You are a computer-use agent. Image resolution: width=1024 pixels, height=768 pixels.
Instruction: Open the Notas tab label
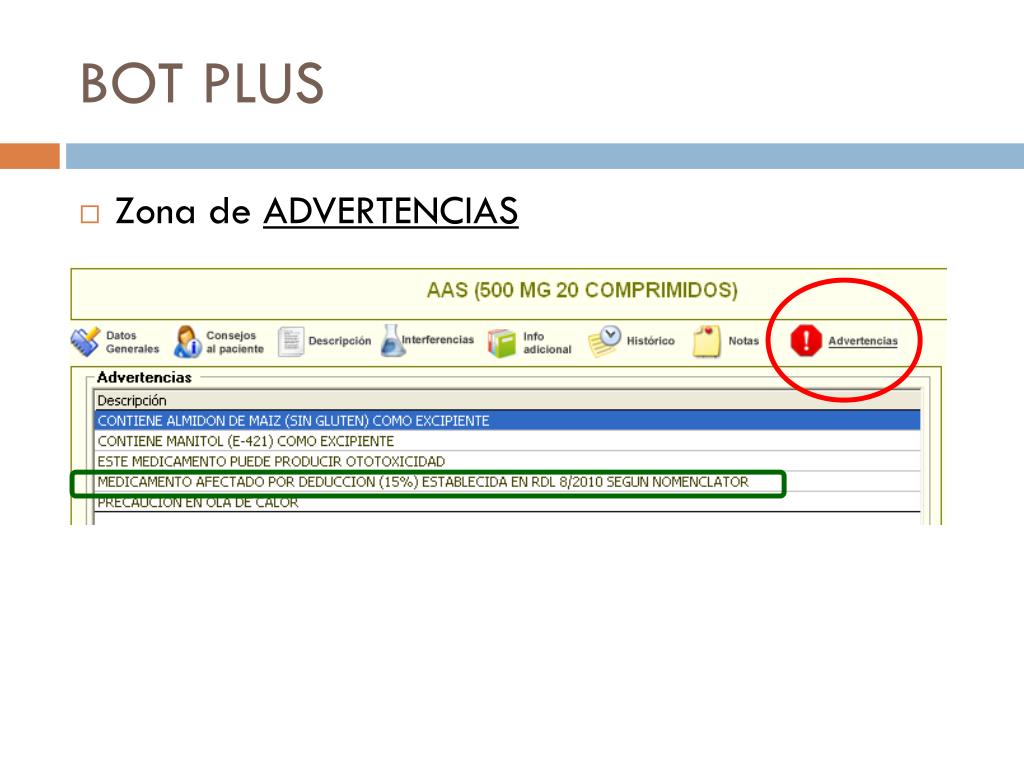click(744, 341)
